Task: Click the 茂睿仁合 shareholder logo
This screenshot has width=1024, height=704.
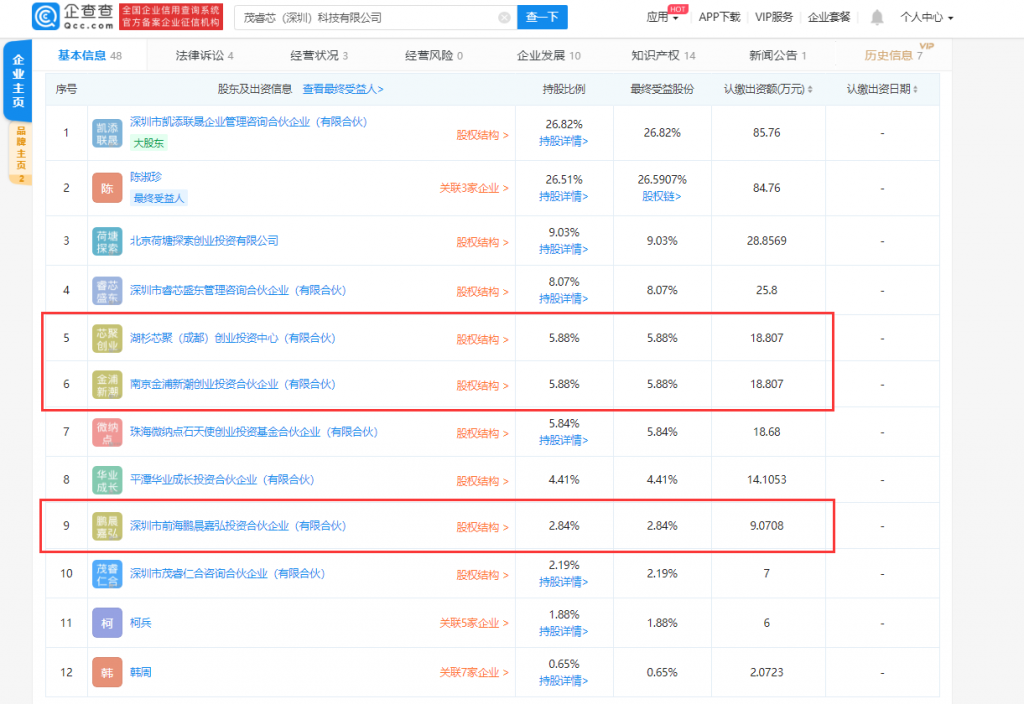Action: (x=108, y=574)
